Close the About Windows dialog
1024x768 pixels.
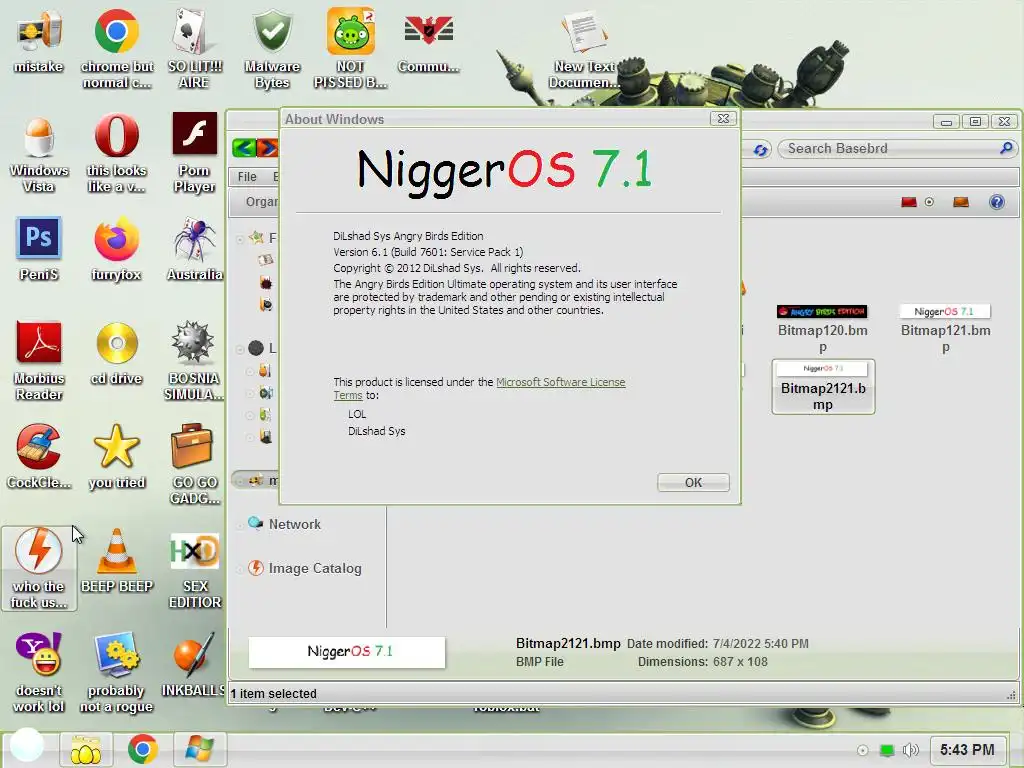[x=723, y=118]
